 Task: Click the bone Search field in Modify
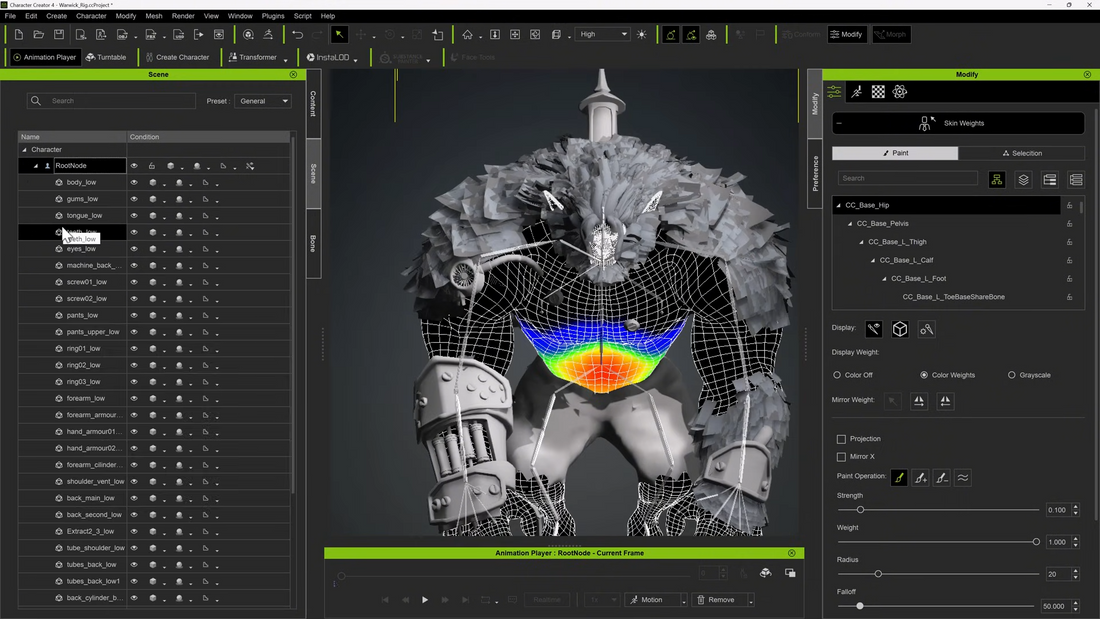[x=908, y=178]
